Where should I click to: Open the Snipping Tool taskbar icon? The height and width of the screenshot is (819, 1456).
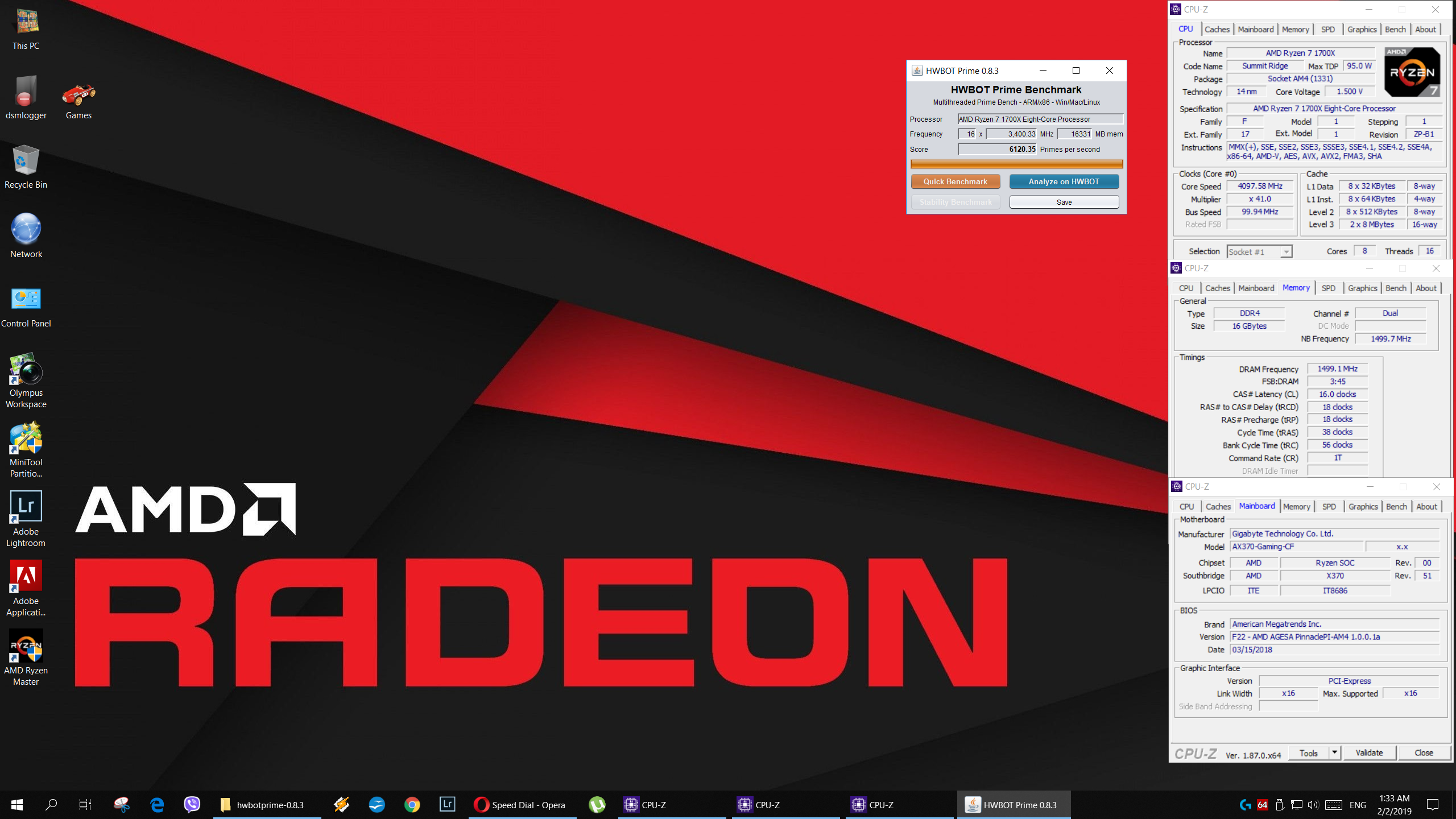click(x=122, y=805)
